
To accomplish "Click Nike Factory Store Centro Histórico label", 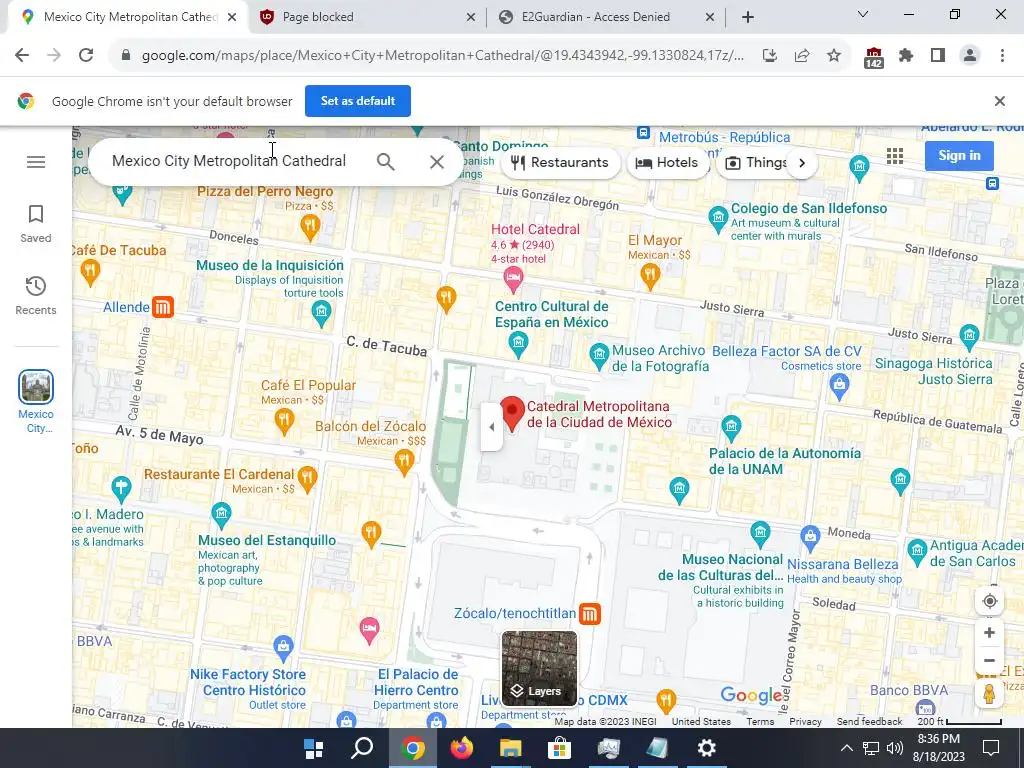I will pos(248,682).
